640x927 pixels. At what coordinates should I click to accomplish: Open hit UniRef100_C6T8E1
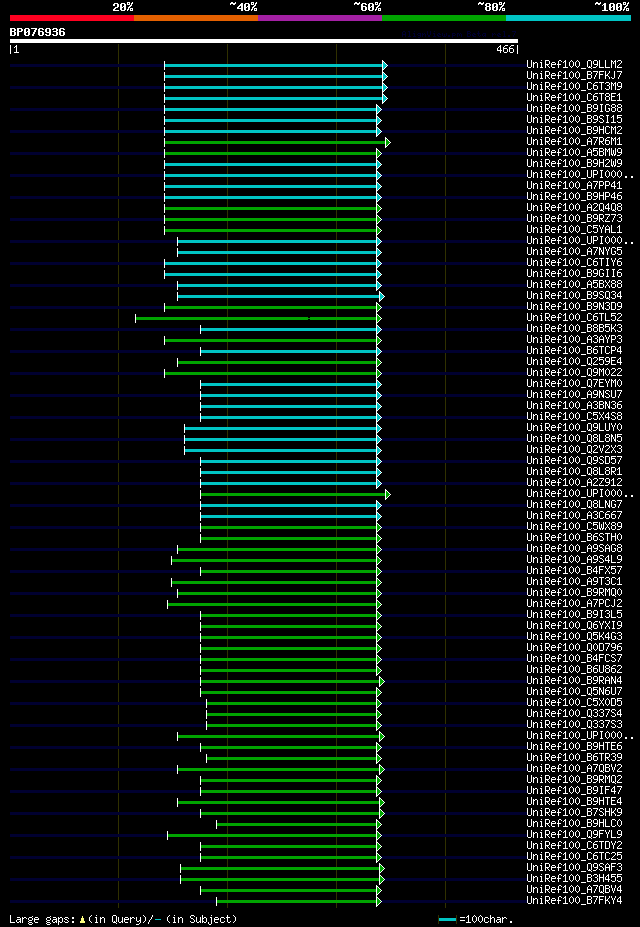[x=574, y=98]
